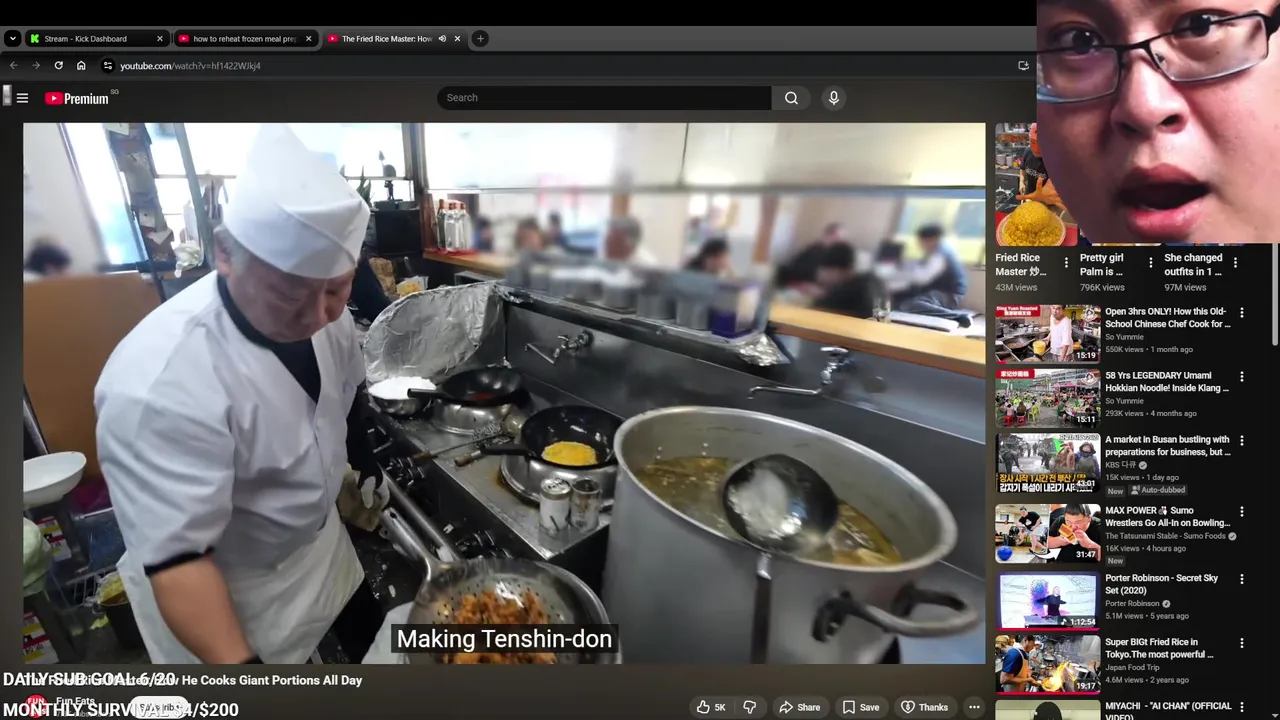Viewport: 1280px width, 720px height.
Task: Close The Fried Rice Master tab
Action: 457,39
